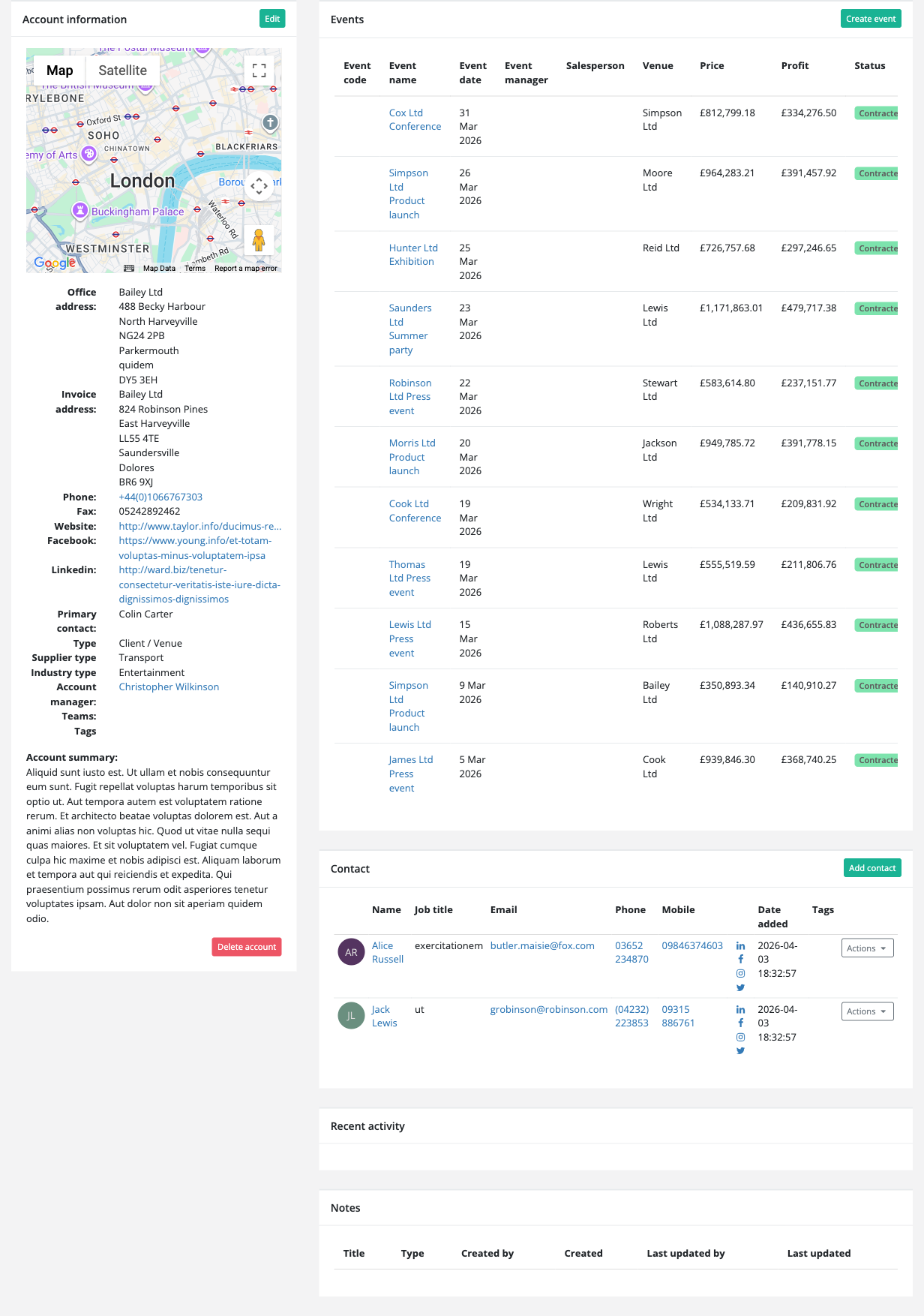This screenshot has height=1316, width=924.
Task: Open Jack Lewis's Instagram icon
Action: click(740, 1037)
